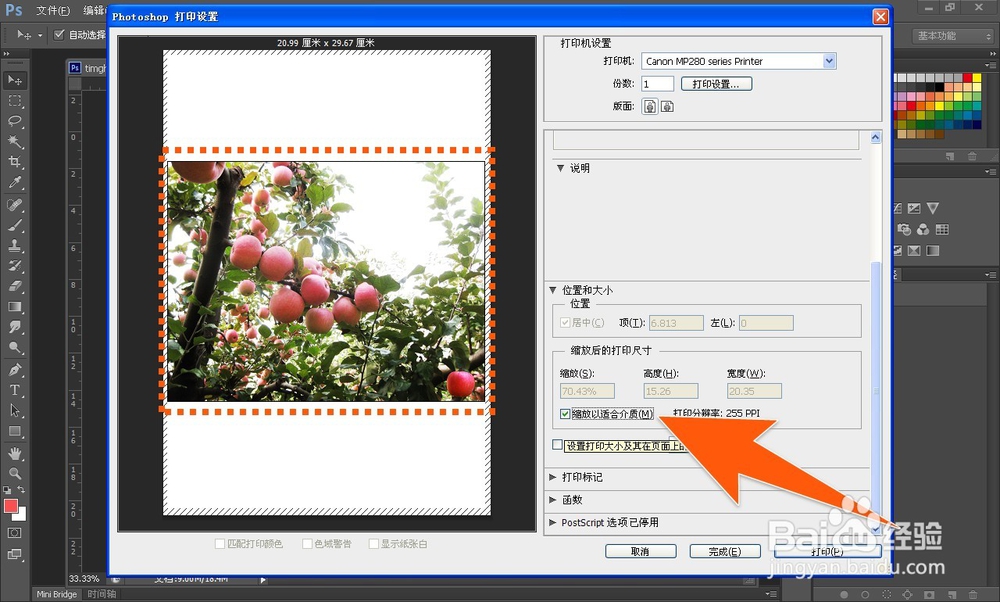Select the Magic Wand tool
Image resolution: width=1000 pixels, height=602 pixels.
tap(15, 142)
